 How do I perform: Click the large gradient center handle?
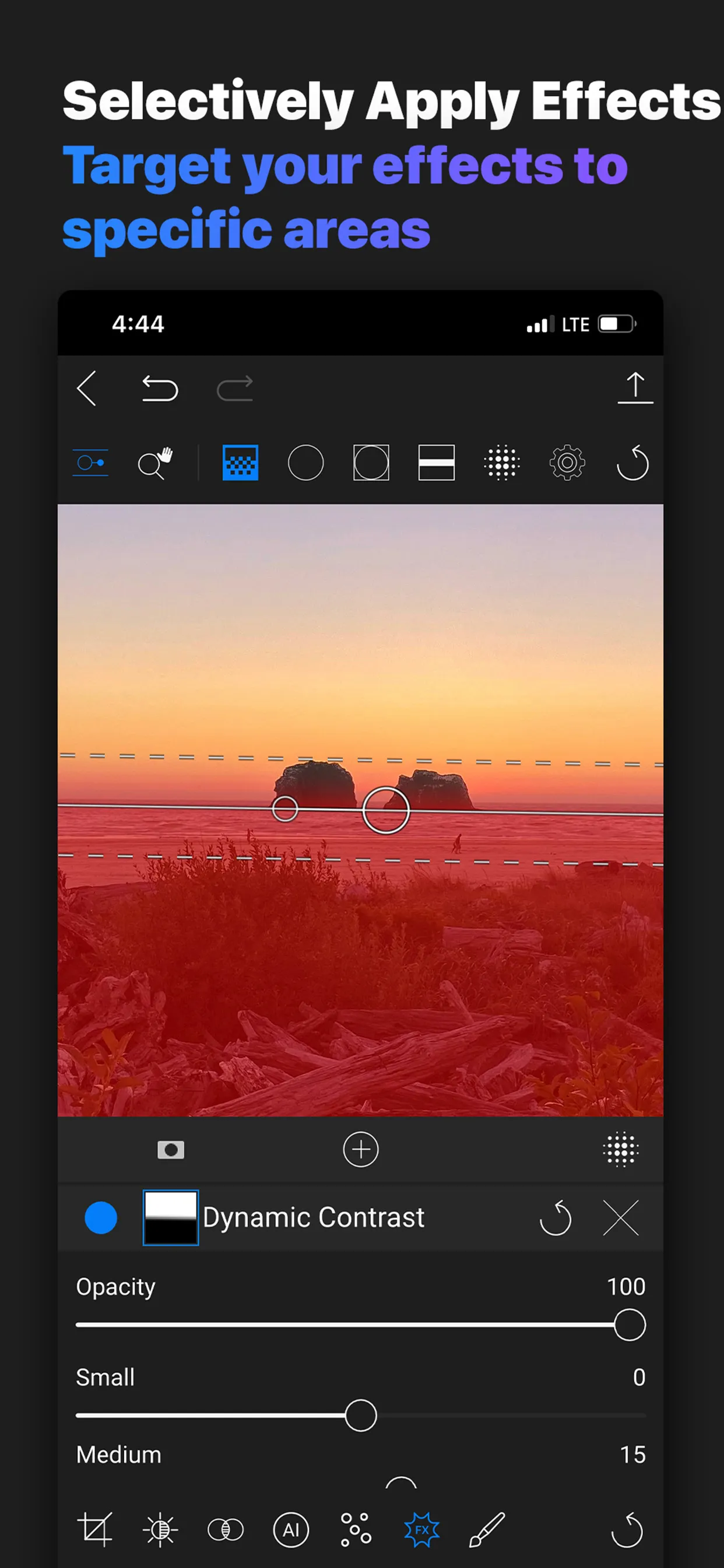[386, 810]
